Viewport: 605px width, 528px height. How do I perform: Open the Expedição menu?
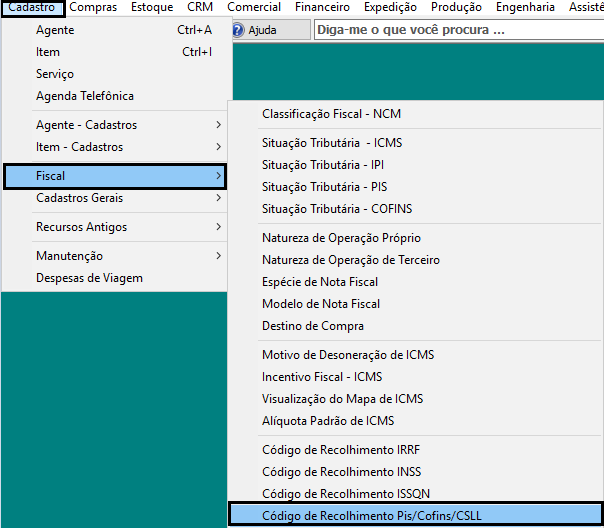(x=390, y=7)
